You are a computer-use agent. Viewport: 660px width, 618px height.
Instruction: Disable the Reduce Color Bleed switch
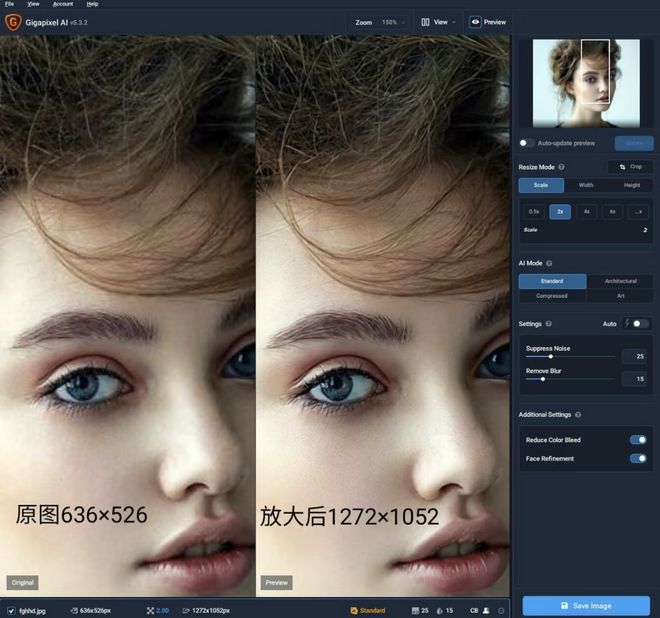637,439
